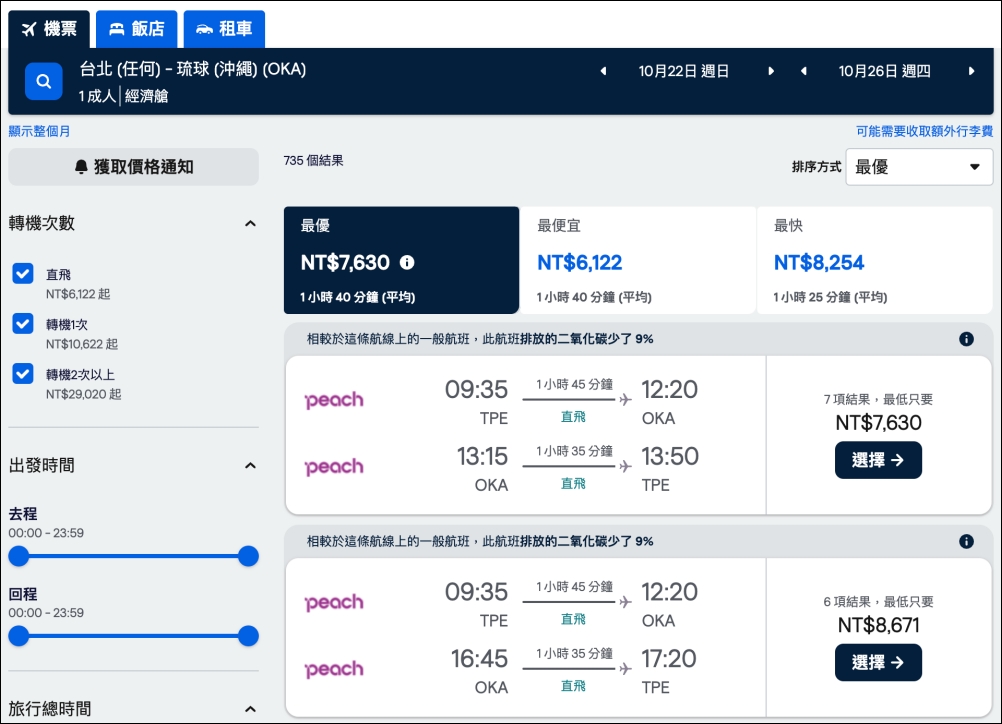Click 獲取價格通知 price alert button
This screenshot has width=1002, height=724.
point(134,167)
